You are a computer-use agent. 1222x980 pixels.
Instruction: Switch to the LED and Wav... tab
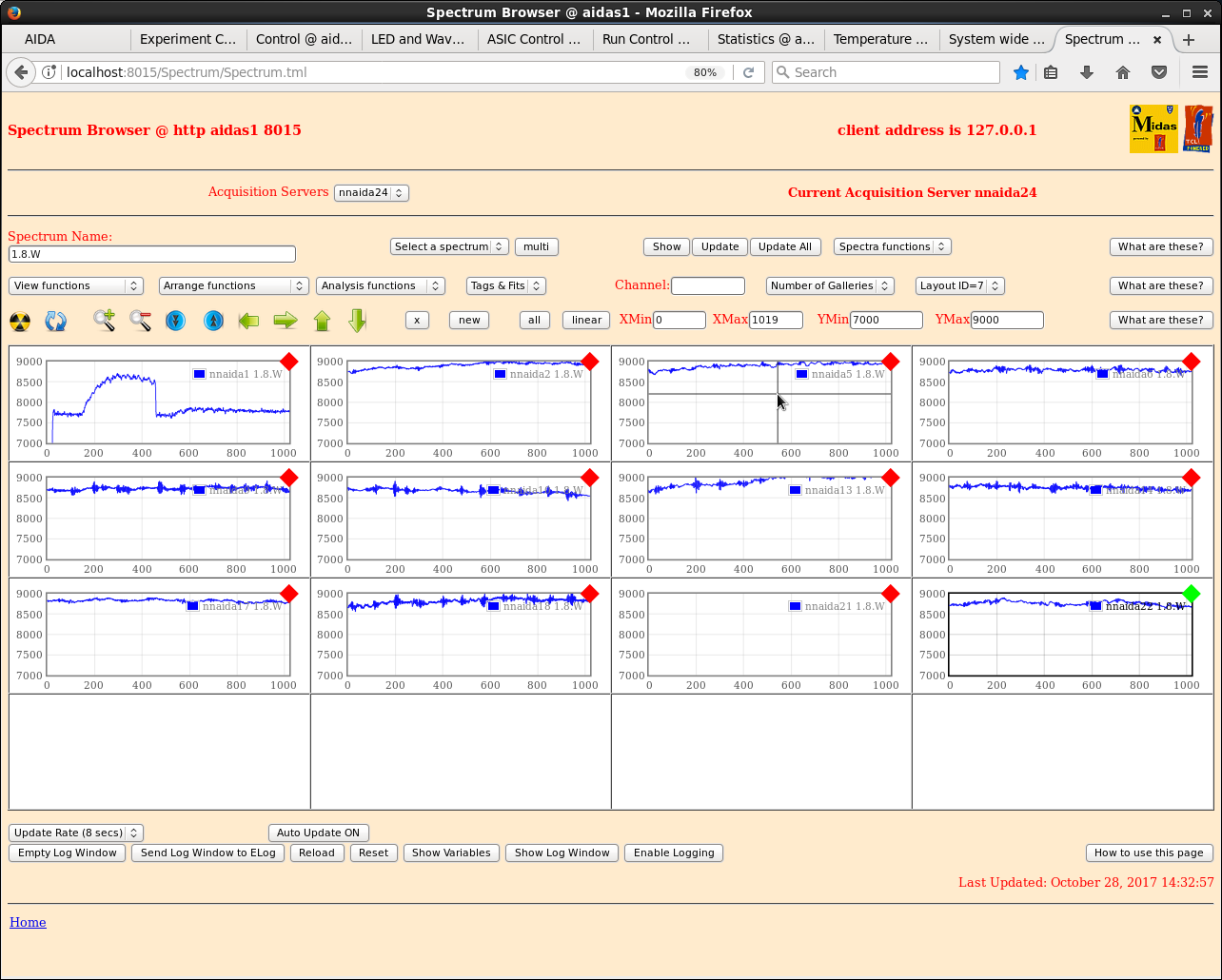pyautogui.click(x=419, y=40)
